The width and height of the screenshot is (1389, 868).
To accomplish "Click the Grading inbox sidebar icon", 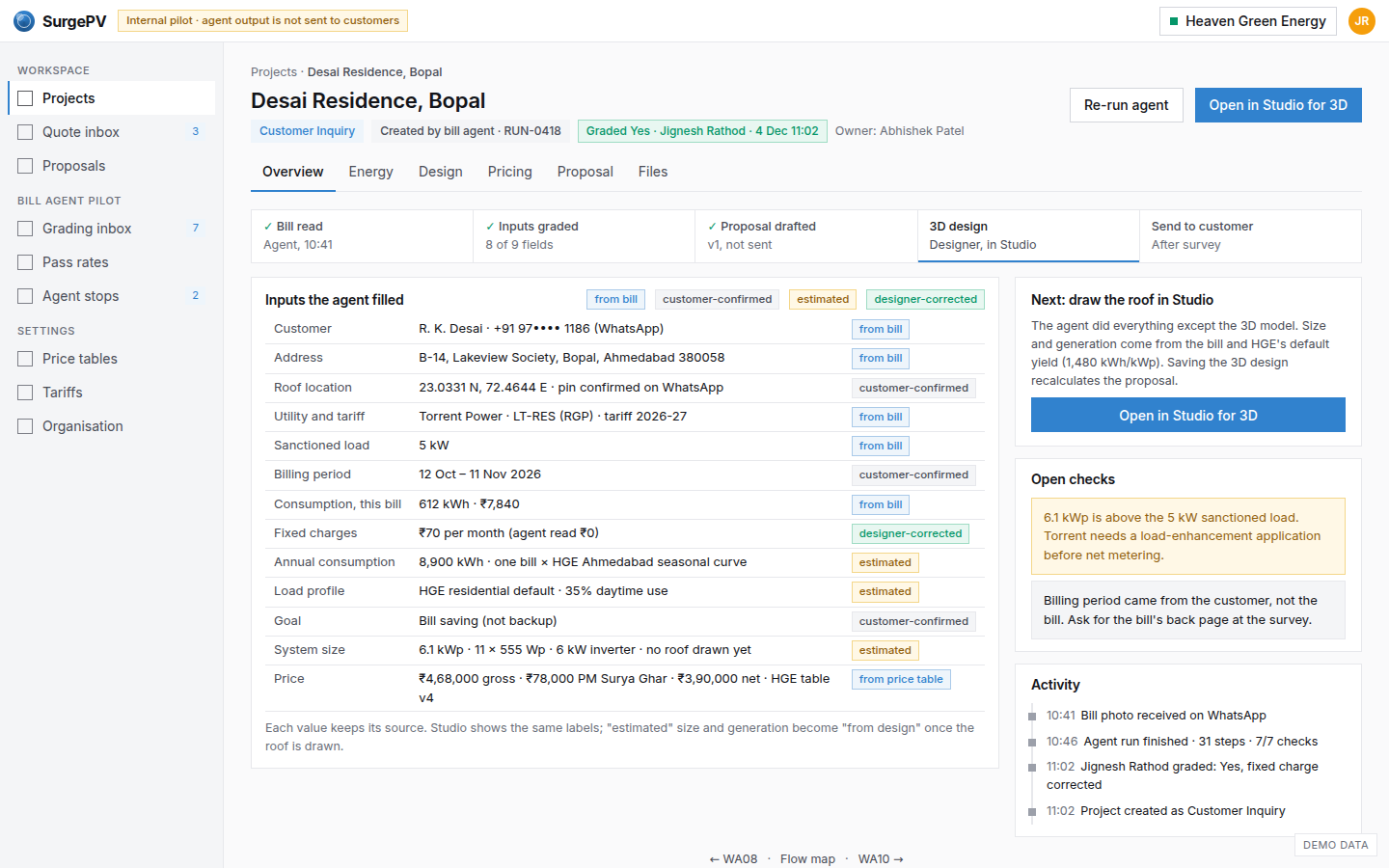I will pyautogui.click(x=25, y=229).
